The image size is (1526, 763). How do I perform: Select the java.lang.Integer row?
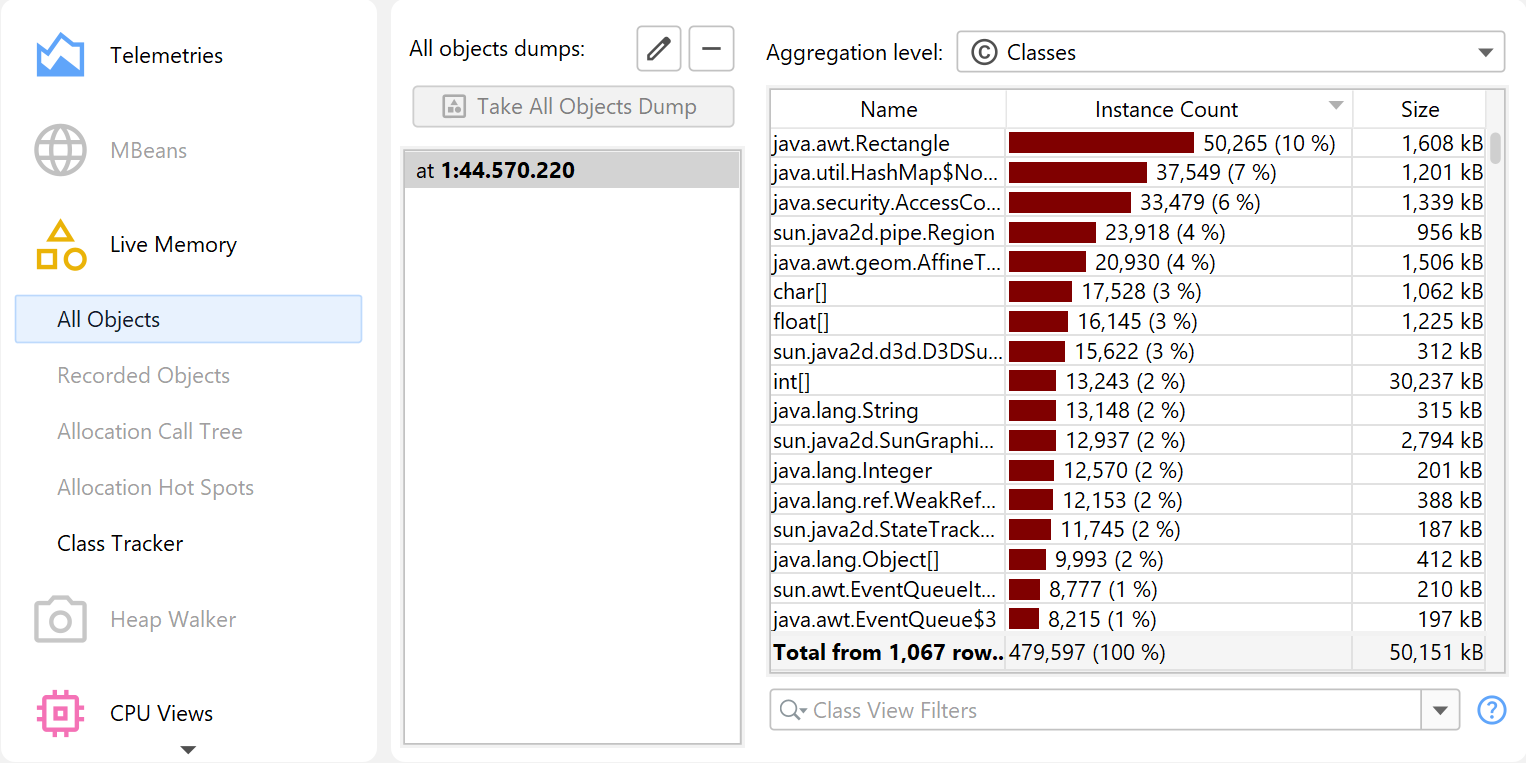click(1128, 470)
